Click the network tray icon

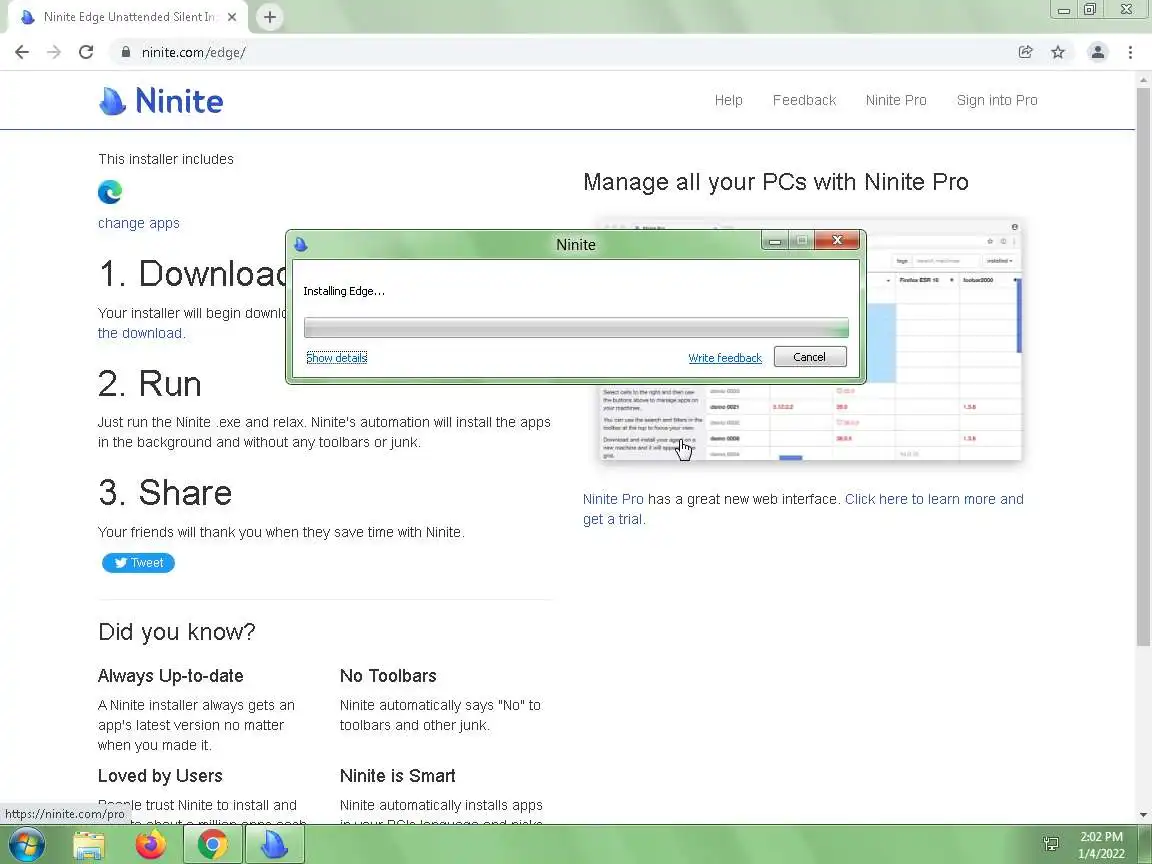(x=1051, y=845)
